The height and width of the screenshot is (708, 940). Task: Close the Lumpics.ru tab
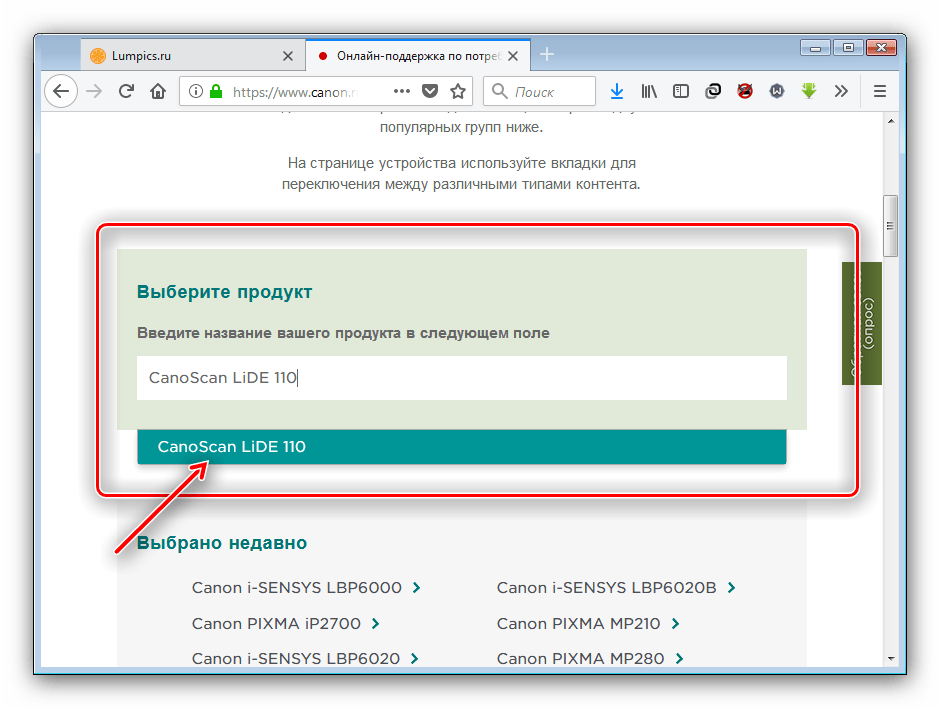click(x=288, y=56)
